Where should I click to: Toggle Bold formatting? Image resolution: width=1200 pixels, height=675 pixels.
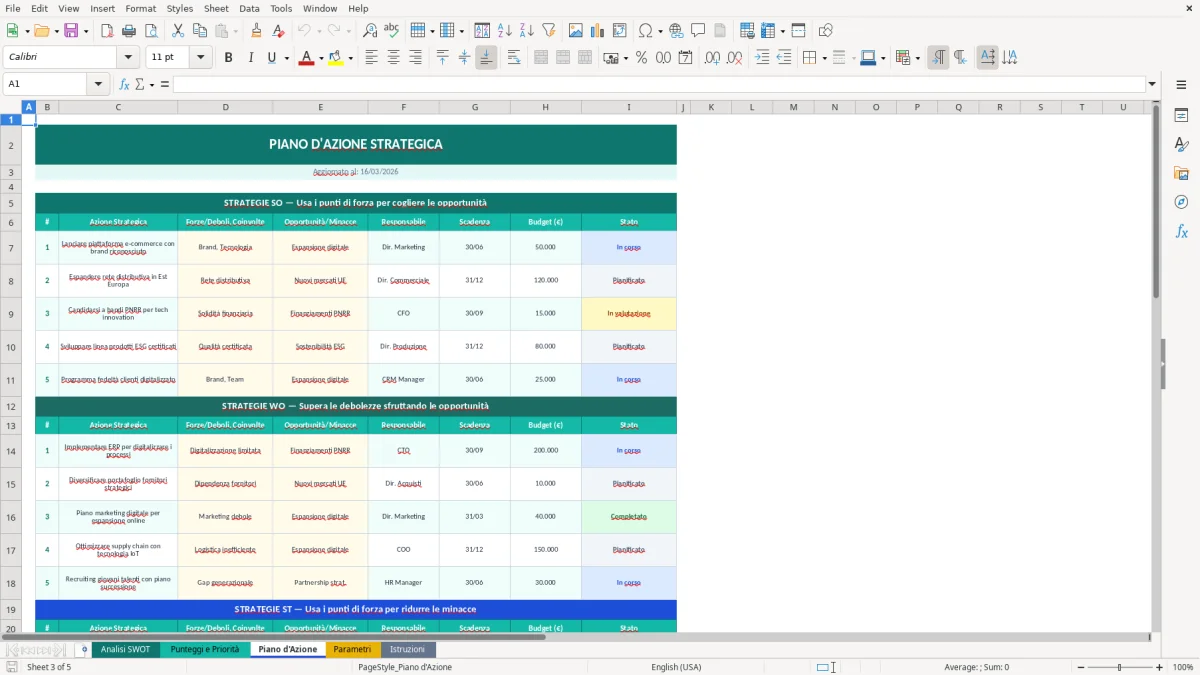228,58
